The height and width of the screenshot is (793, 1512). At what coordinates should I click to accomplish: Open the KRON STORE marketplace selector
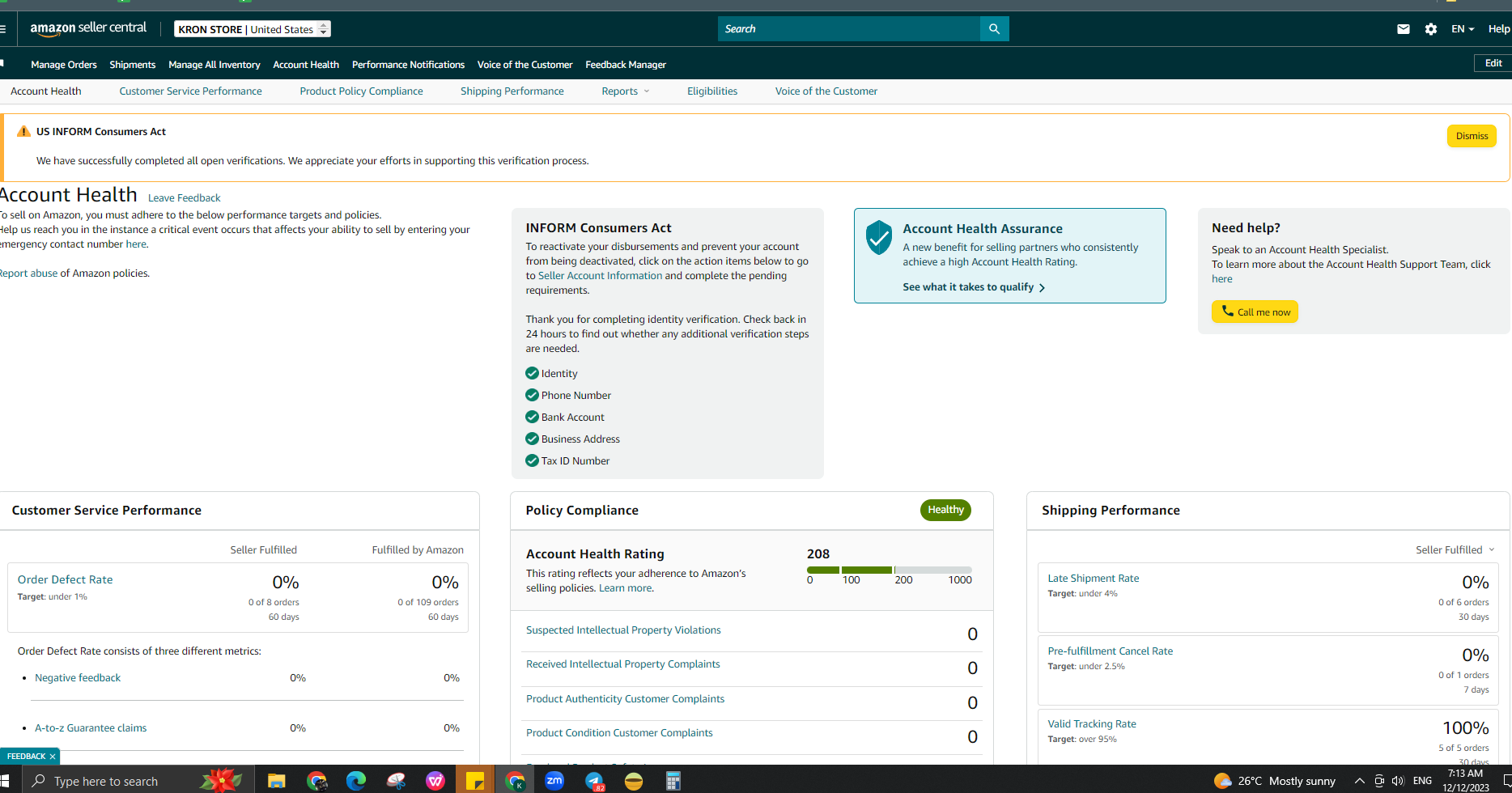pos(253,29)
